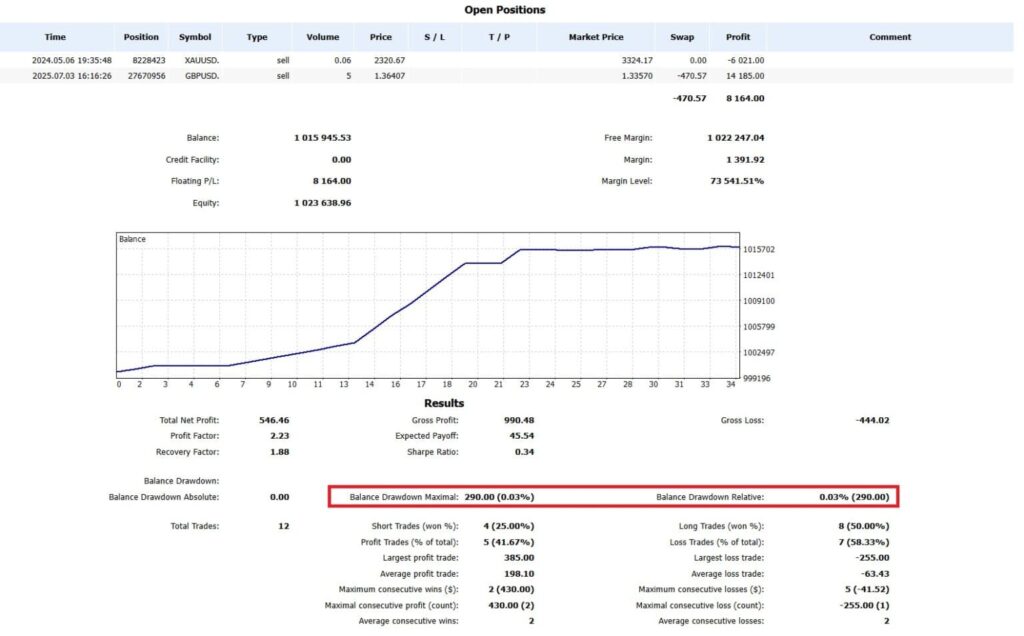Viewport: 1024px width, 636px height.
Task: Click the Equity value 1 023 638.96
Action: click(x=322, y=202)
